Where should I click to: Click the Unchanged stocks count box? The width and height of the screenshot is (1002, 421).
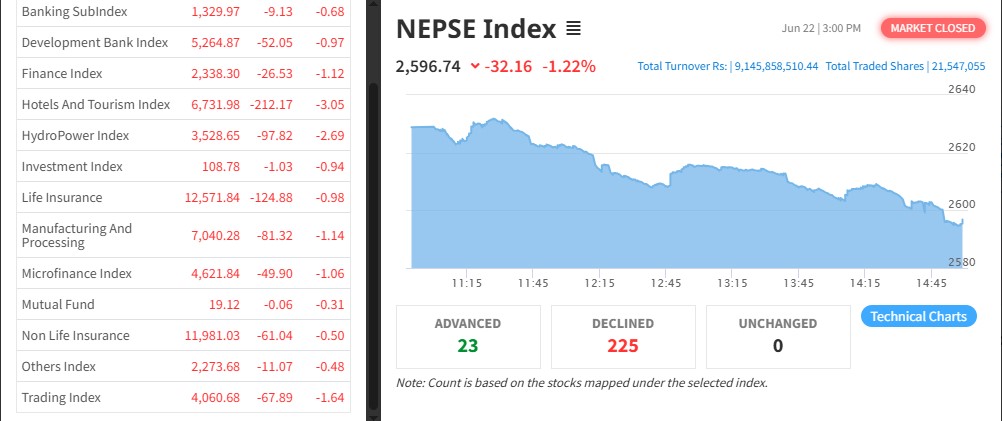tap(777, 336)
